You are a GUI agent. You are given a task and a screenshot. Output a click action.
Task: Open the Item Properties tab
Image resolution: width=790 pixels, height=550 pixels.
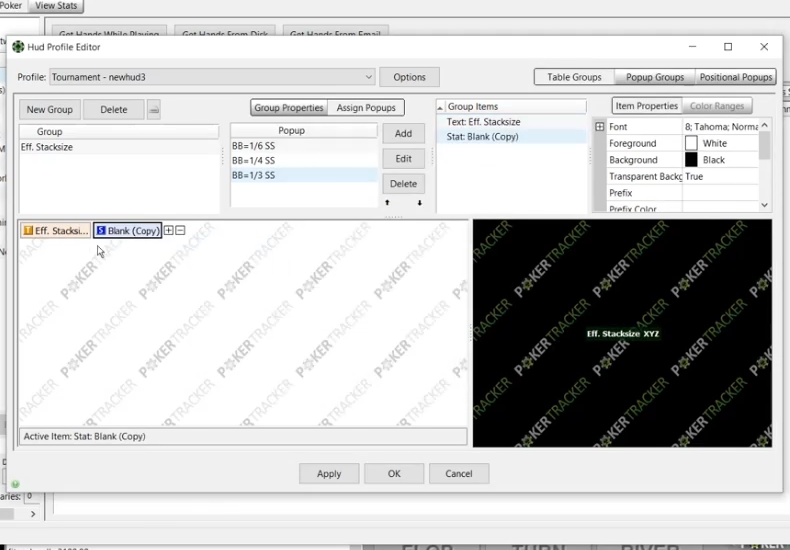point(646,106)
